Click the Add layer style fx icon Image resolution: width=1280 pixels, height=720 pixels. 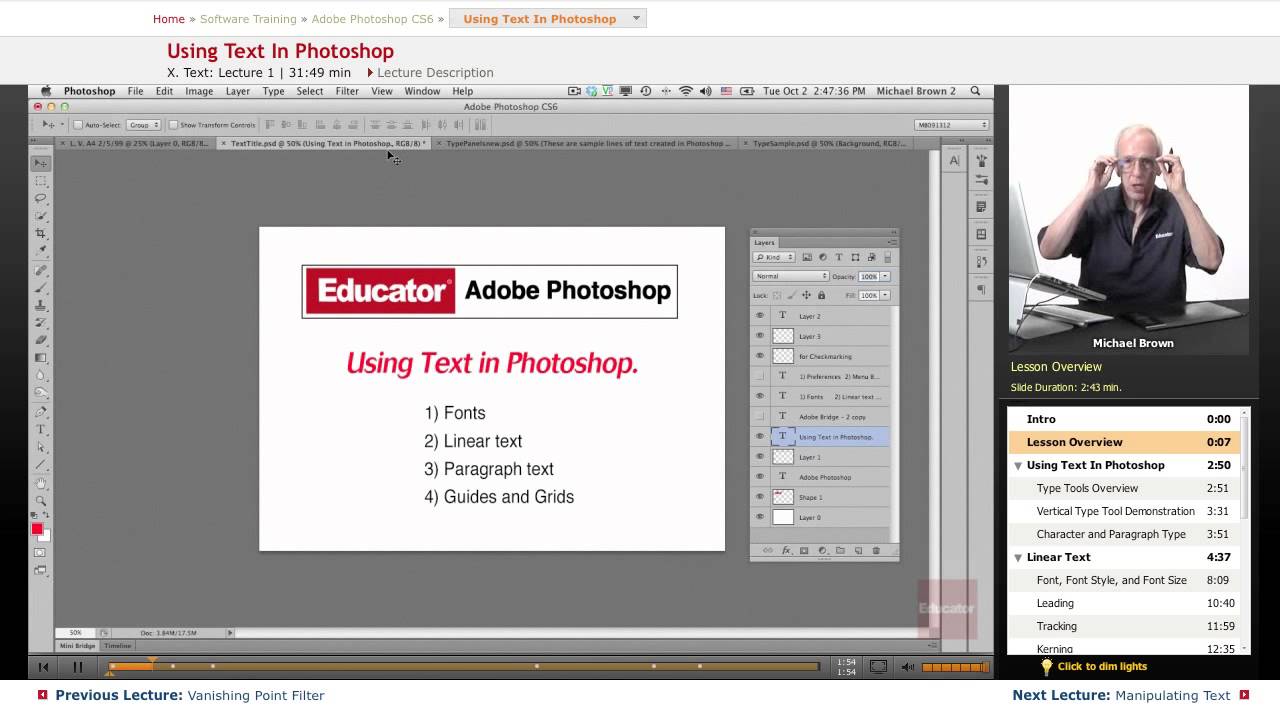pyautogui.click(x=786, y=551)
